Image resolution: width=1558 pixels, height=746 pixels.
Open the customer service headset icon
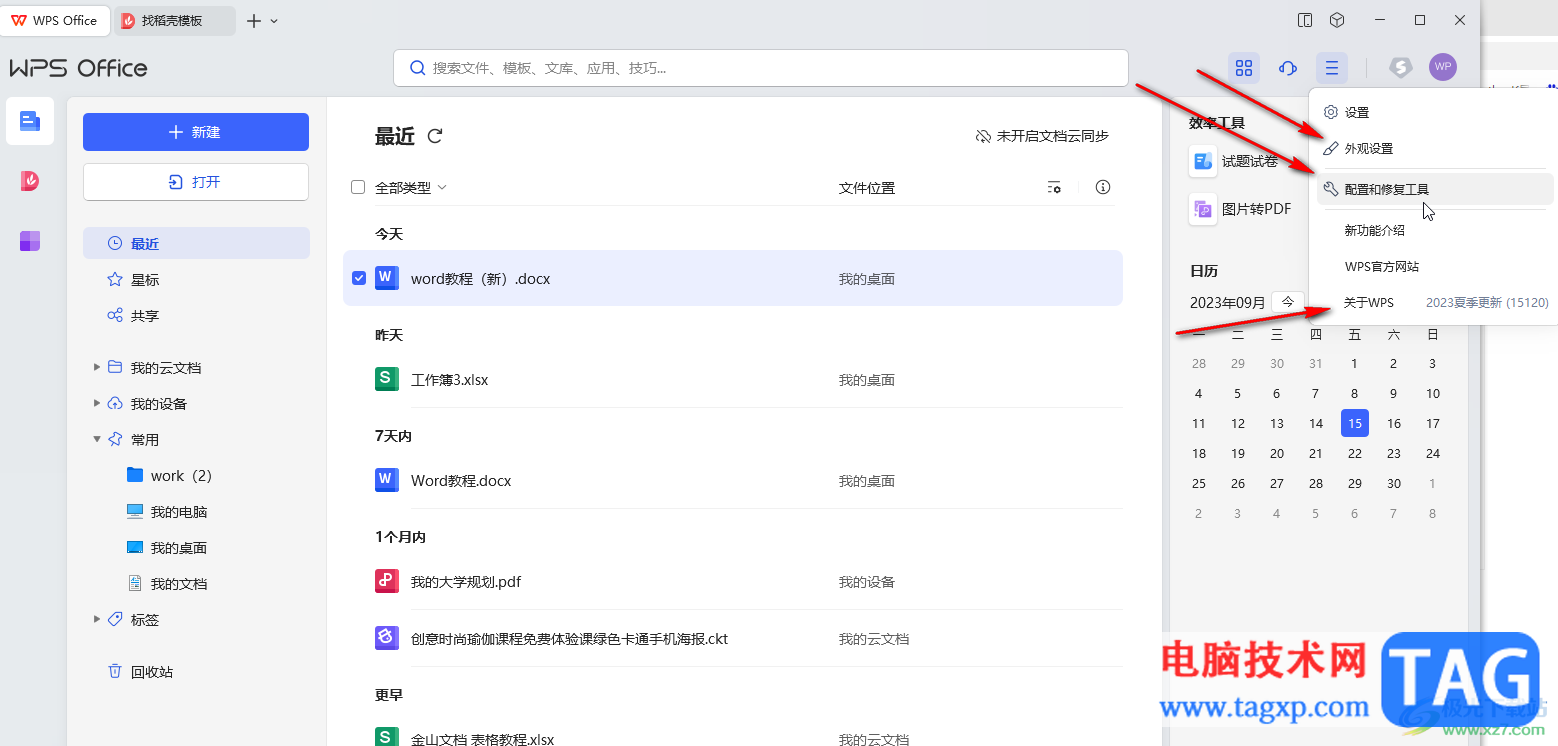(1288, 68)
